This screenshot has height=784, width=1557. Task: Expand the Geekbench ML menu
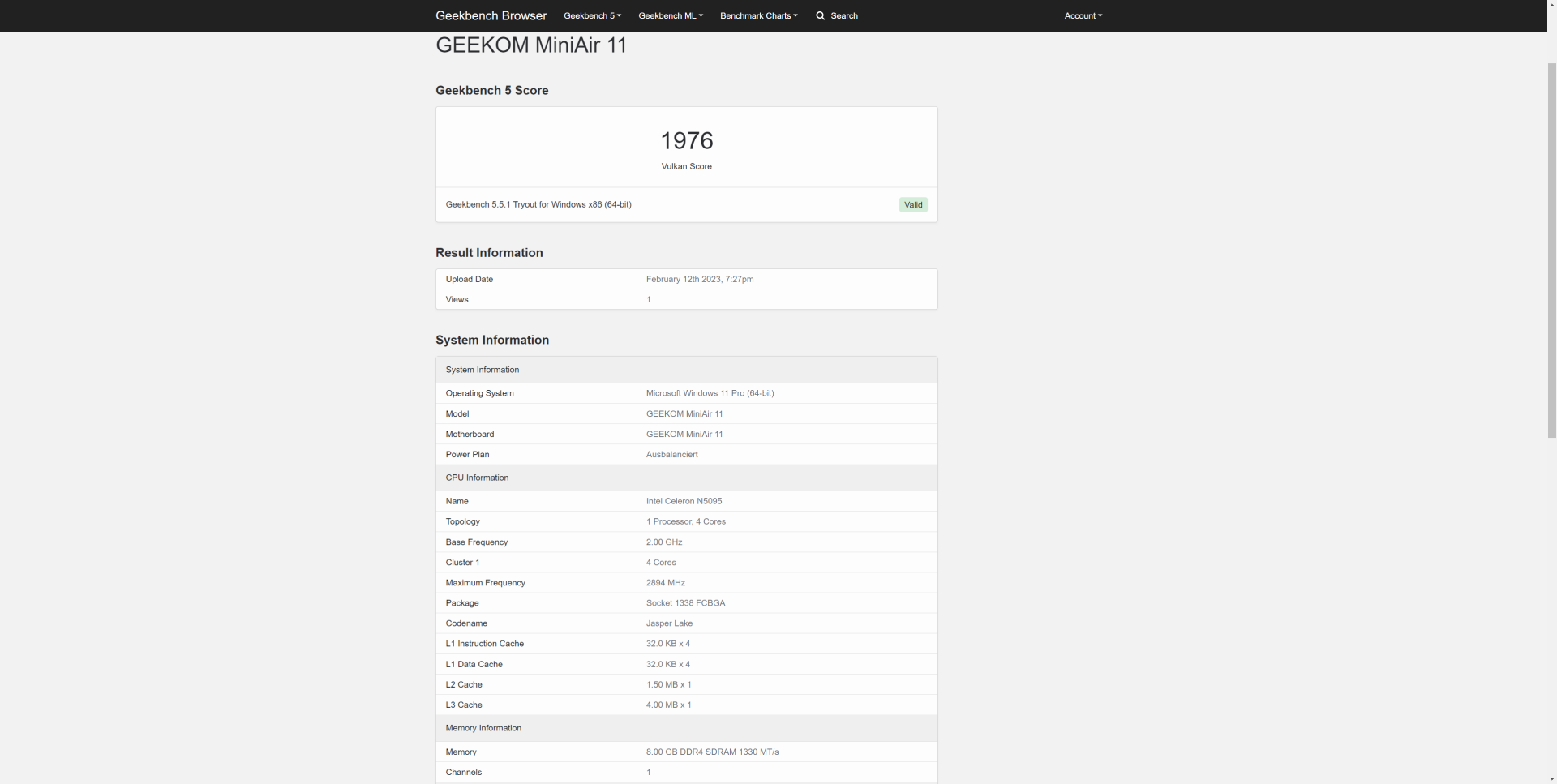click(671, 15)
